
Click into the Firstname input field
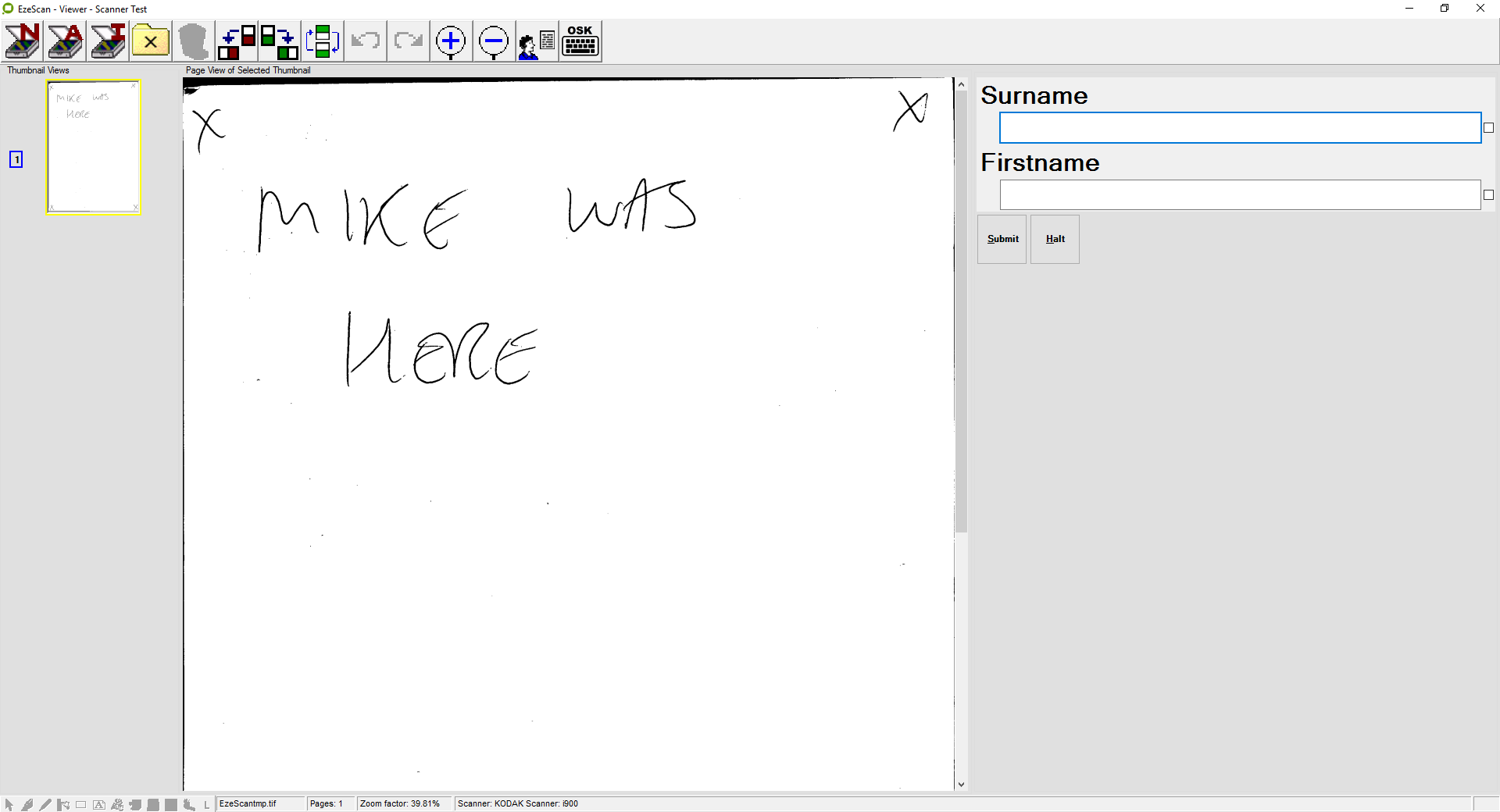pos(1240,195)
